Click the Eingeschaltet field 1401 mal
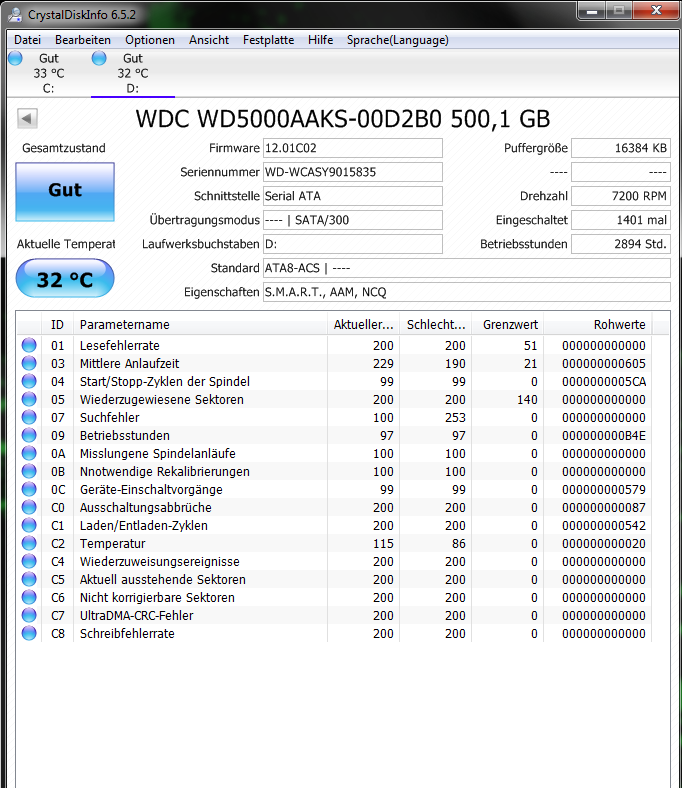 621,220
